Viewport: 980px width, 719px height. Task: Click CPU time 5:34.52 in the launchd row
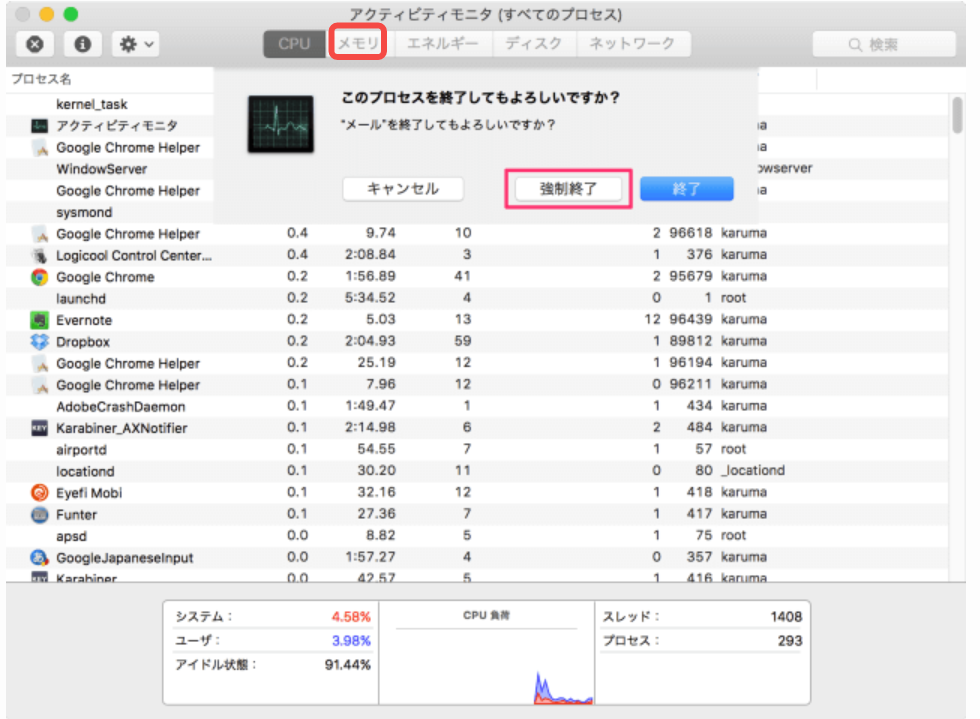coord(371,298)
